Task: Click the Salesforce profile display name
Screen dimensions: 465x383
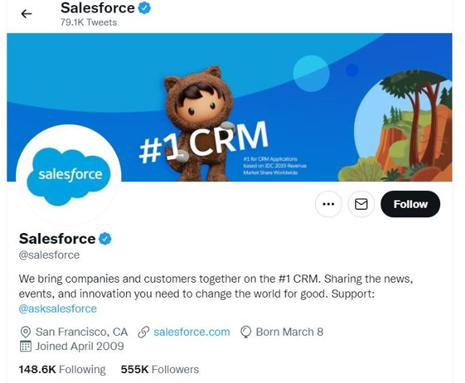Action: coord(57,239)
